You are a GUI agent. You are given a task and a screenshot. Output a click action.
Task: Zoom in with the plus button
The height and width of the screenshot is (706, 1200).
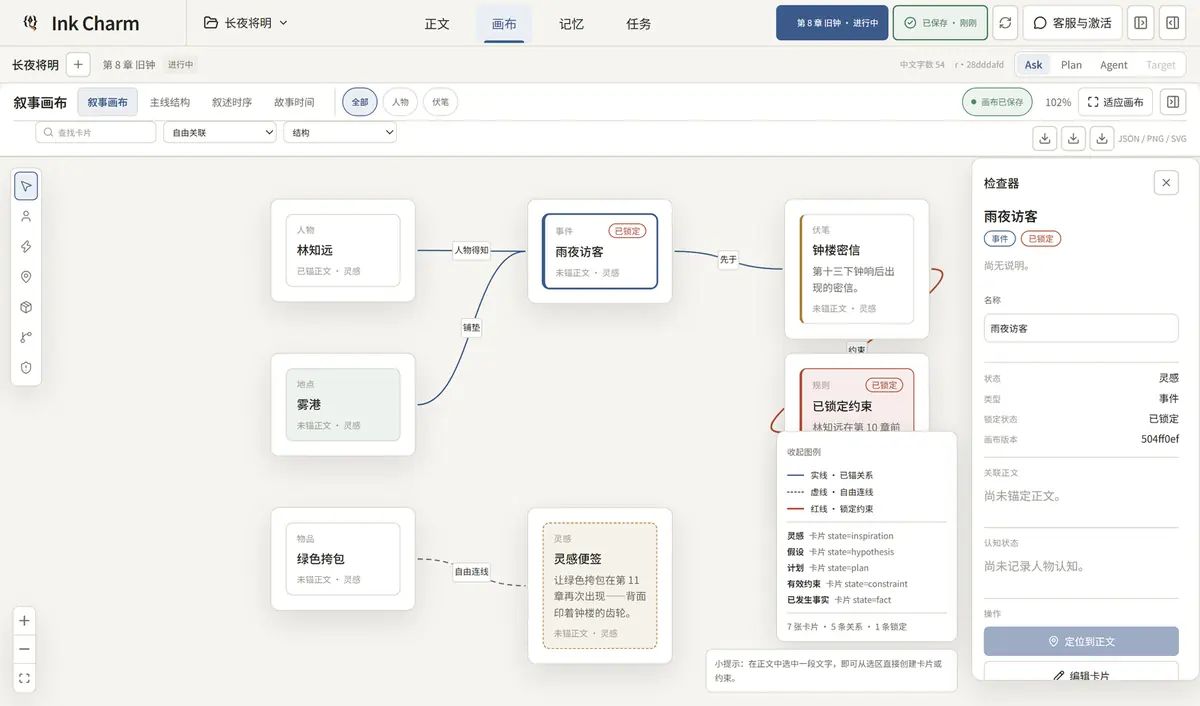click(25, 620)
